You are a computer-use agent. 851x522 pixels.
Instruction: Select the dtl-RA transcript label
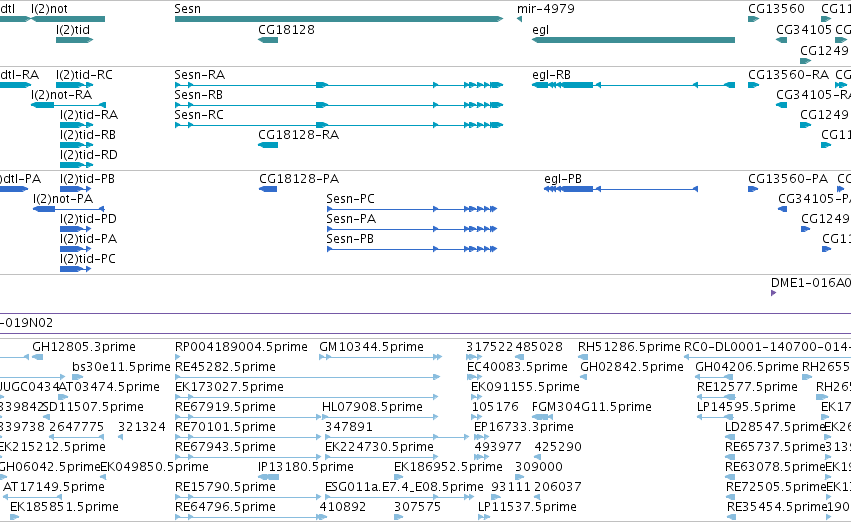20,74
